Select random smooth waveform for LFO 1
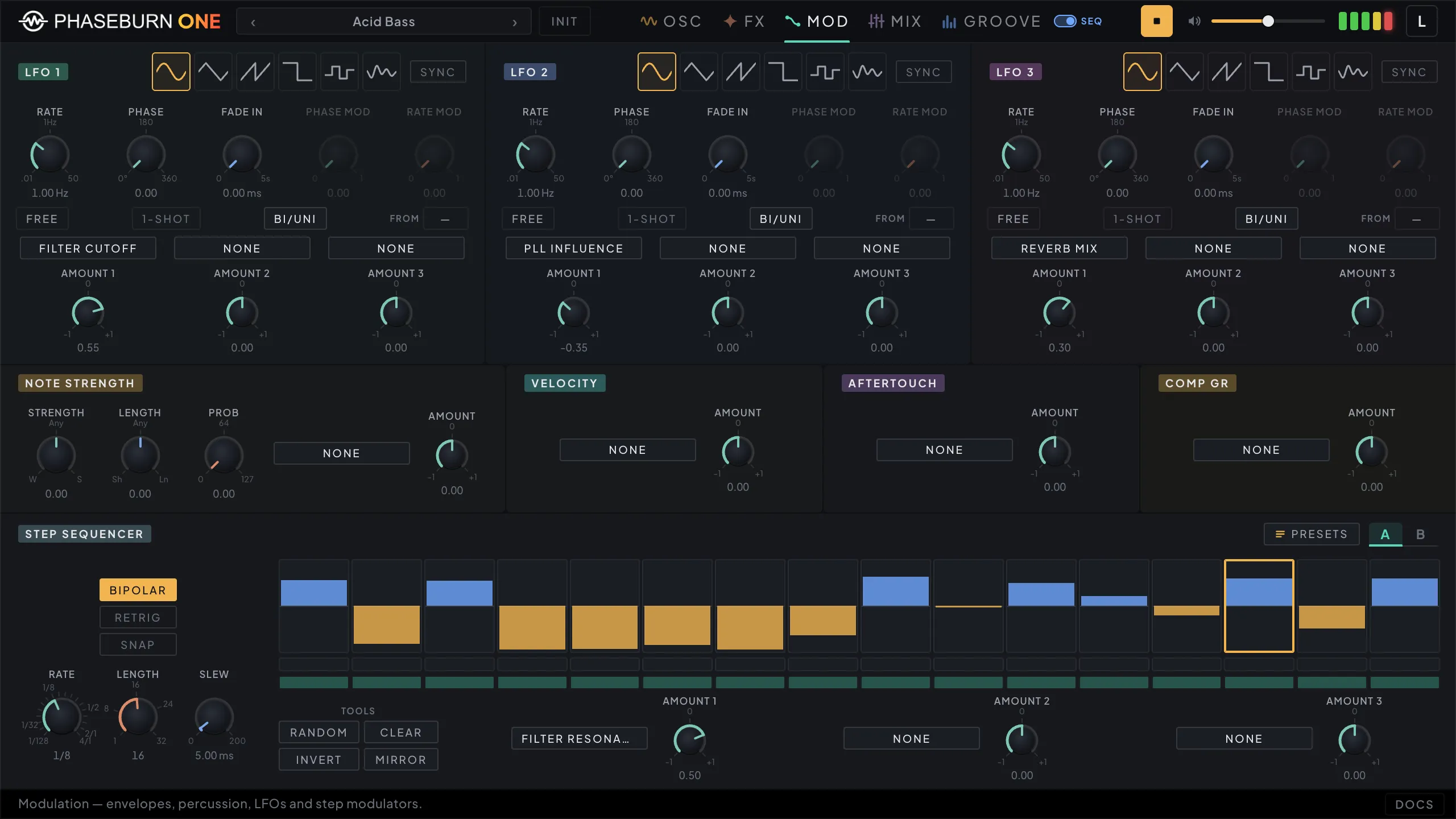1456x819 pixels. [x=382, y=72]
